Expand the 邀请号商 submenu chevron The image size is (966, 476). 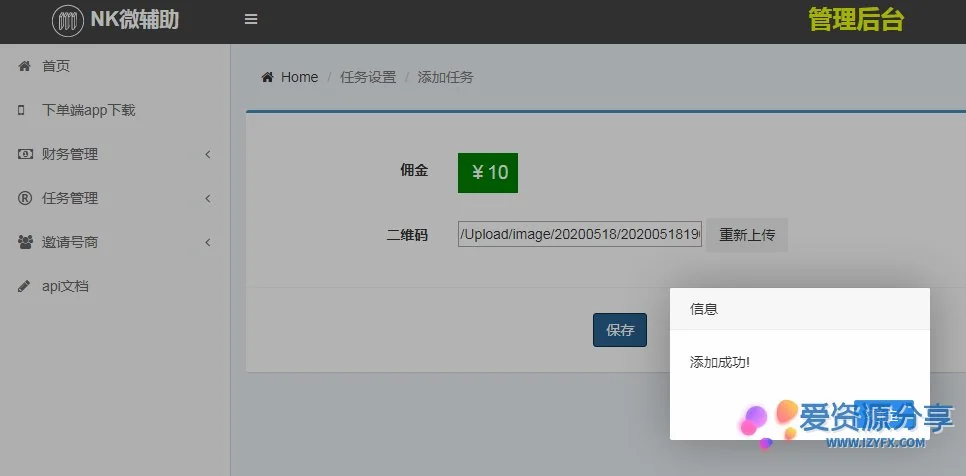pyautogui.click(x=208, y=242)
